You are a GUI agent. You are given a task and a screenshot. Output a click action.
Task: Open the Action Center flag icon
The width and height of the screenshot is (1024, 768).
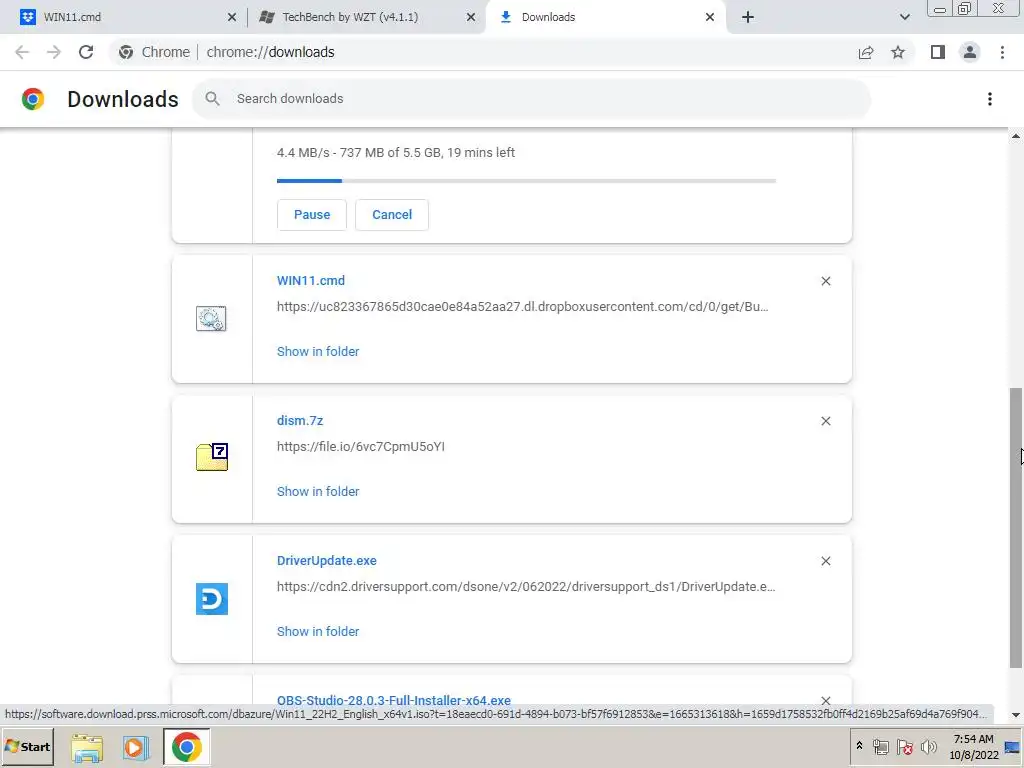point(904,747)
